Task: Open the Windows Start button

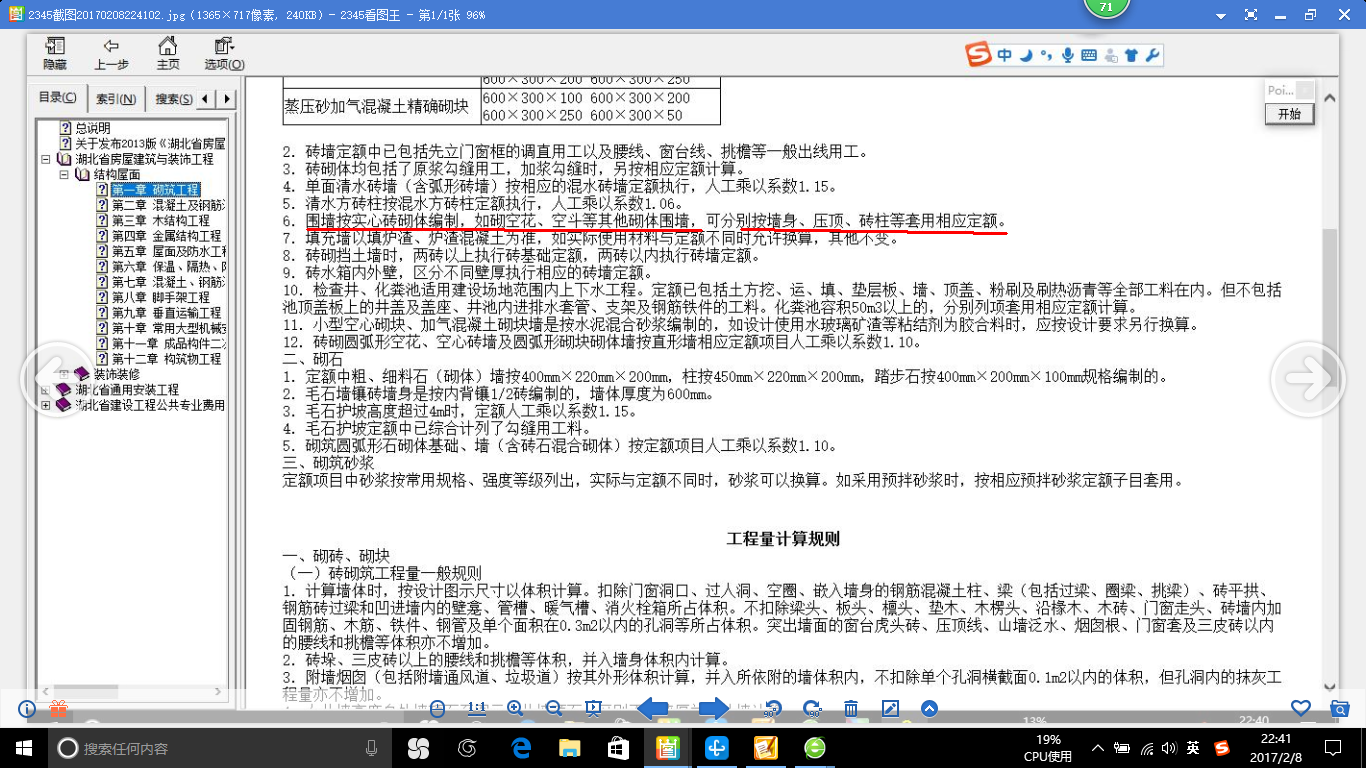Action: tap(24, 748)
